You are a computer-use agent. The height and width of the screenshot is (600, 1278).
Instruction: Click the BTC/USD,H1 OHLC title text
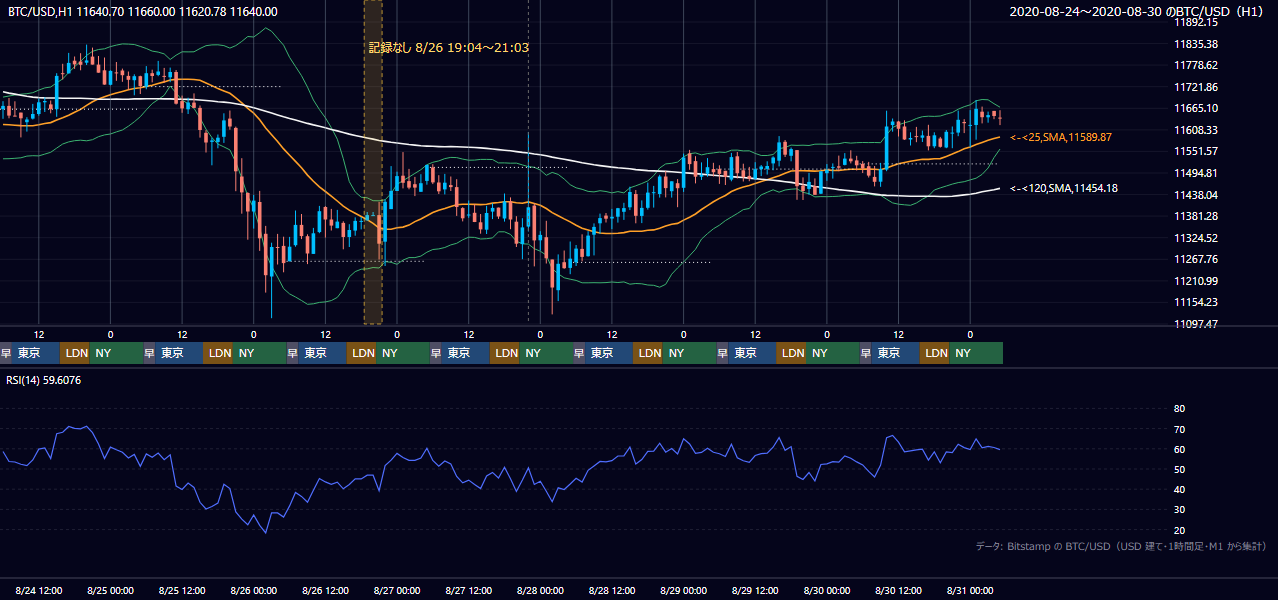tap(143, 12)
